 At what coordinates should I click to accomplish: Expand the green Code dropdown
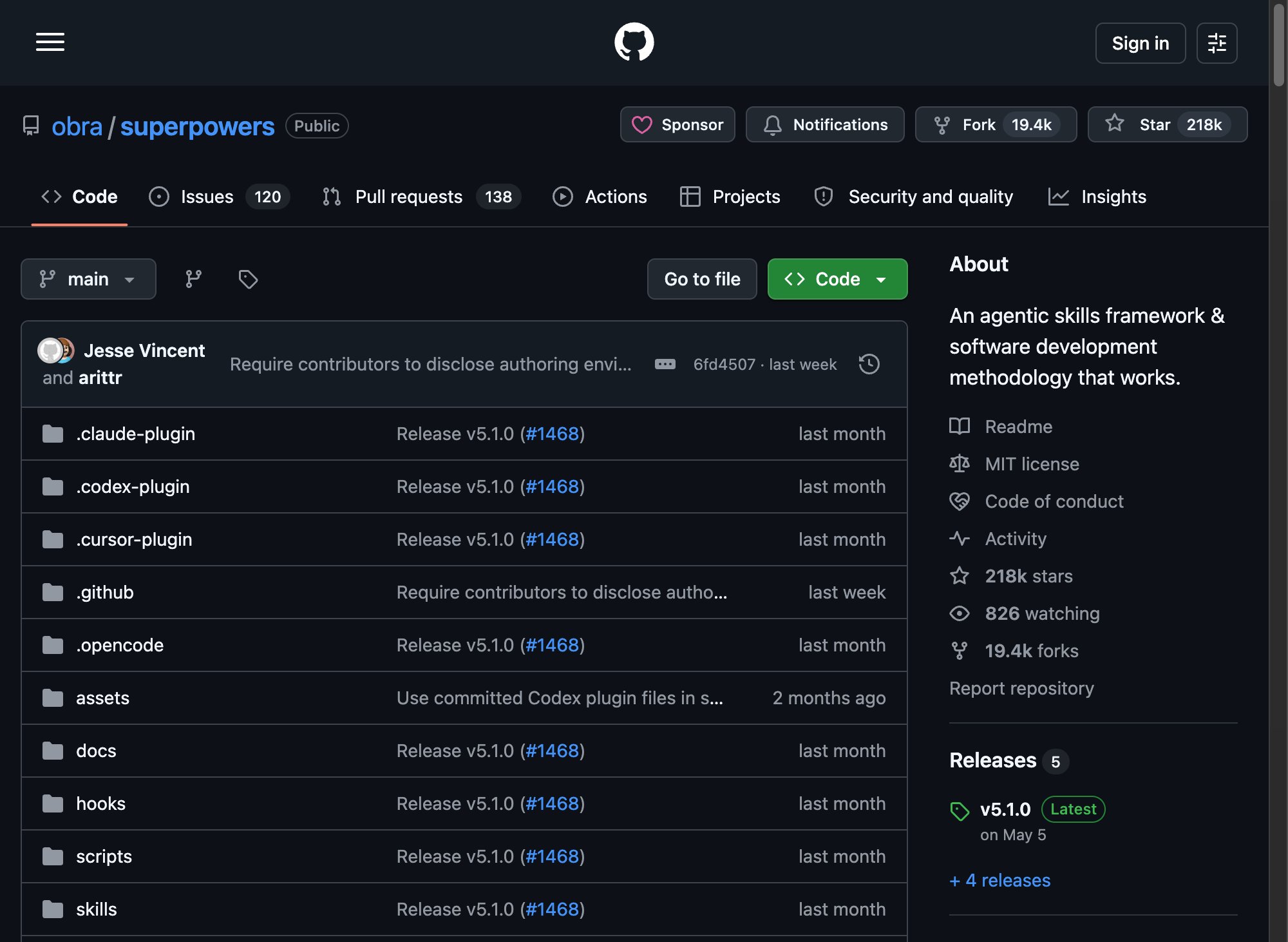837,279
